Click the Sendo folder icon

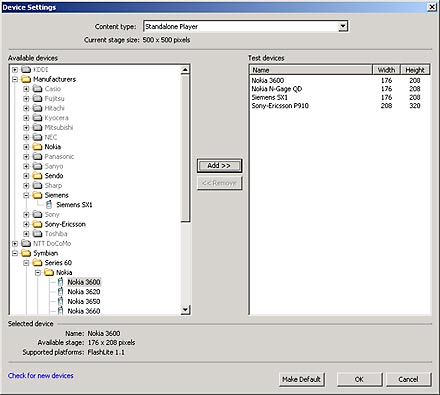point(38,176)
